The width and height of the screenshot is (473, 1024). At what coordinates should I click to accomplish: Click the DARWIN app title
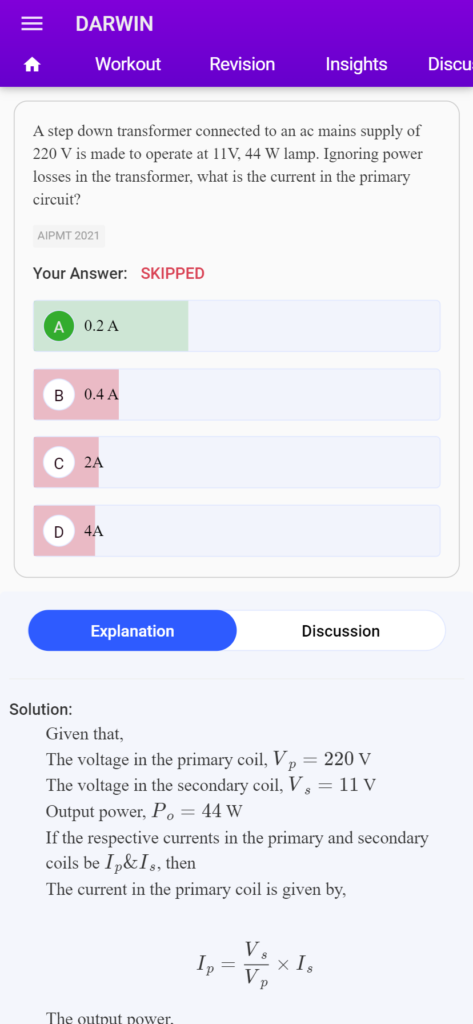(x=114, y=24)
